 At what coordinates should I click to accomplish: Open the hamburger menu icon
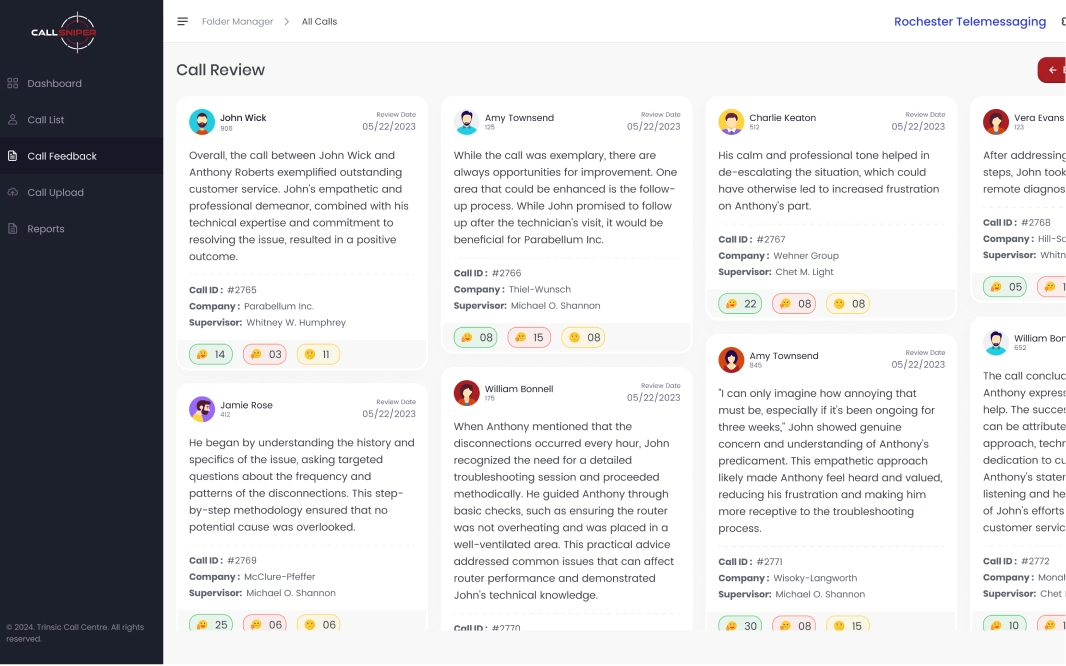[x=182, y=22]
